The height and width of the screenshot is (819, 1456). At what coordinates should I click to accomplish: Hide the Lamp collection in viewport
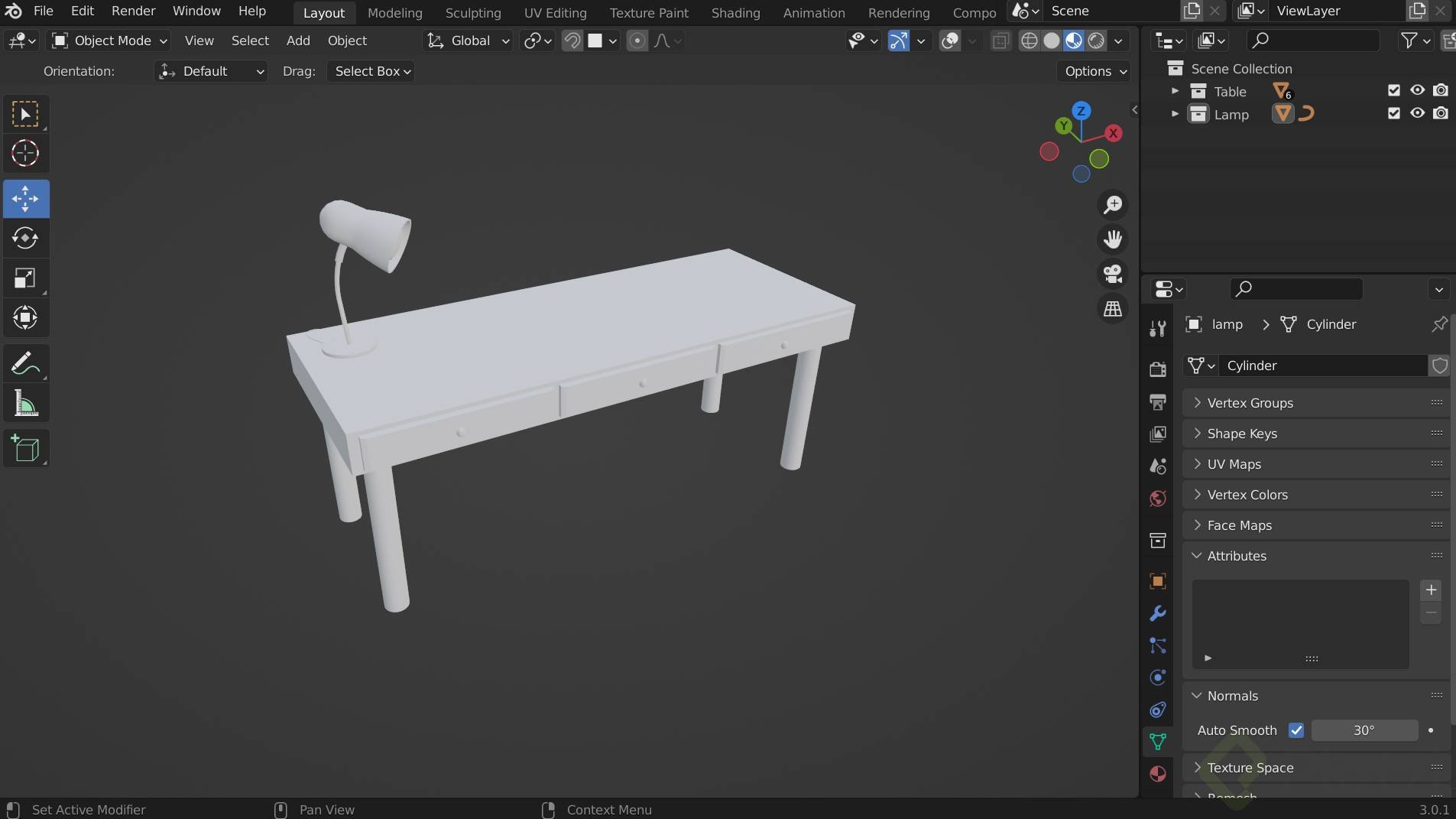[1417, 113]
